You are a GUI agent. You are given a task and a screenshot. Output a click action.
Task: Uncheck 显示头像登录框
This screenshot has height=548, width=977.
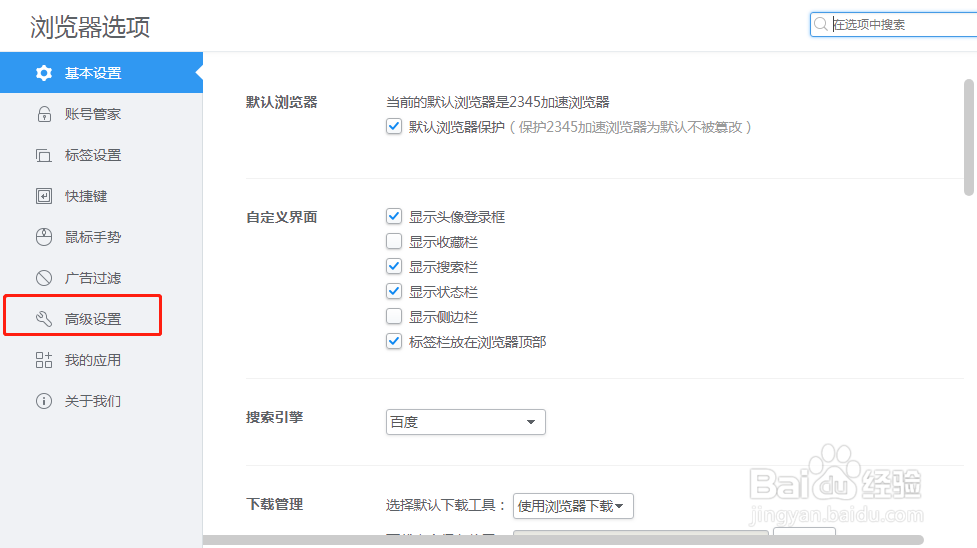(394, 216)
